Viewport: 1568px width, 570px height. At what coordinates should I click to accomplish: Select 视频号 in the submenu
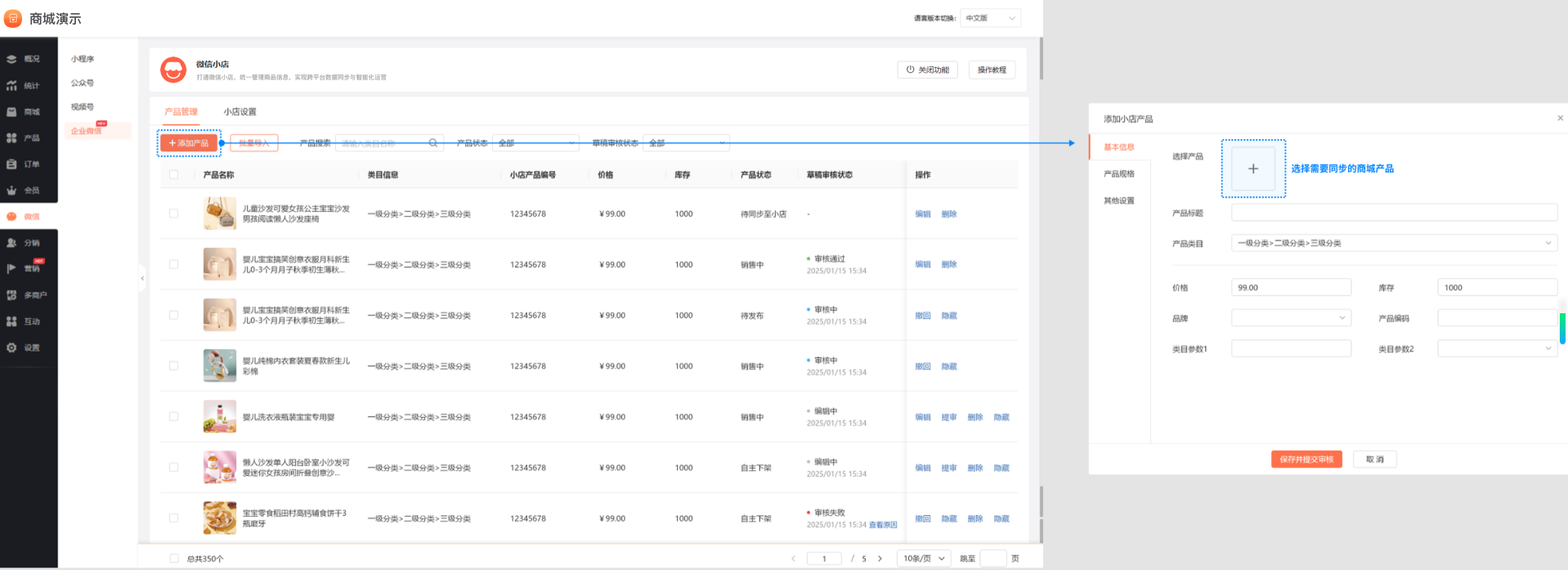(83, 106)
